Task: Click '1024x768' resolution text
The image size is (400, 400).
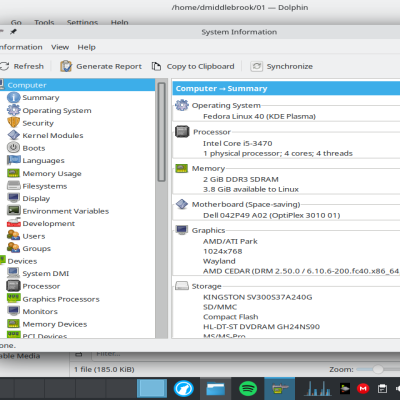Action: [223, 251]
